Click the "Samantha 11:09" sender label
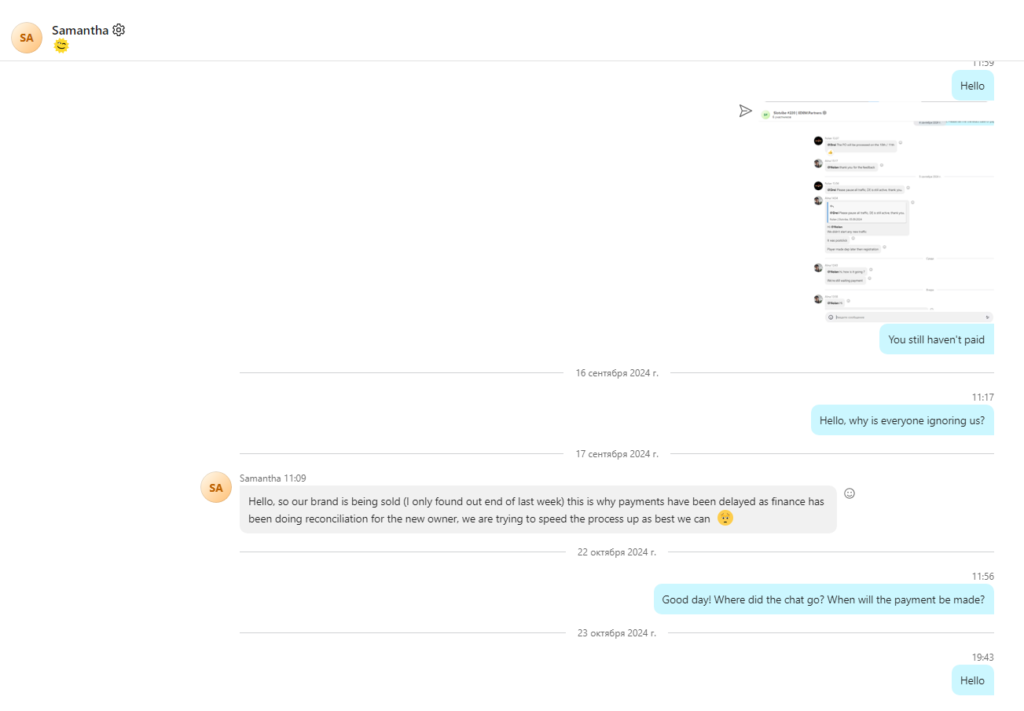This screenshot has width=1024, height=711. [272, 478]
